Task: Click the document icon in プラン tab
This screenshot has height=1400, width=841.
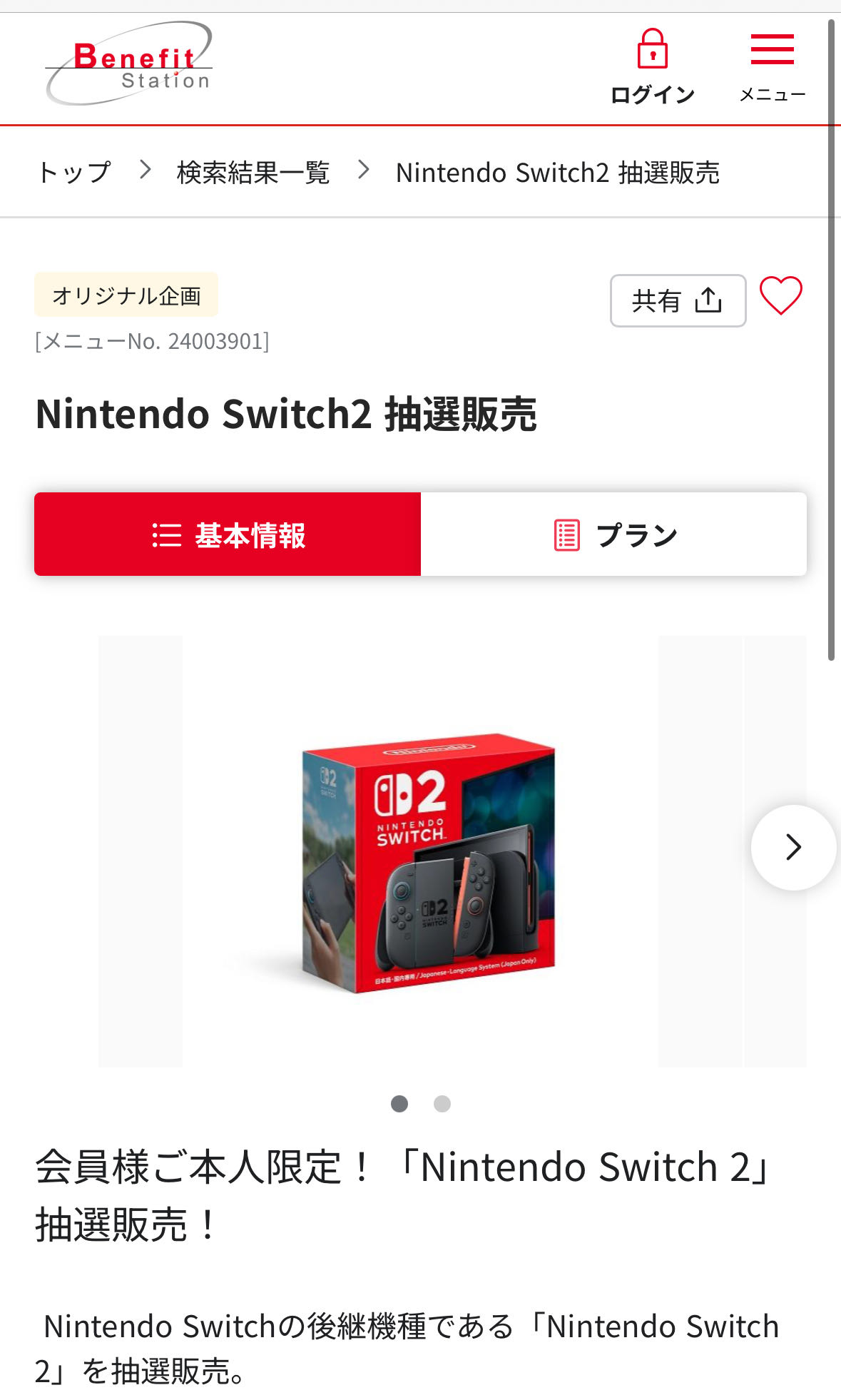Action: (567, 535)
